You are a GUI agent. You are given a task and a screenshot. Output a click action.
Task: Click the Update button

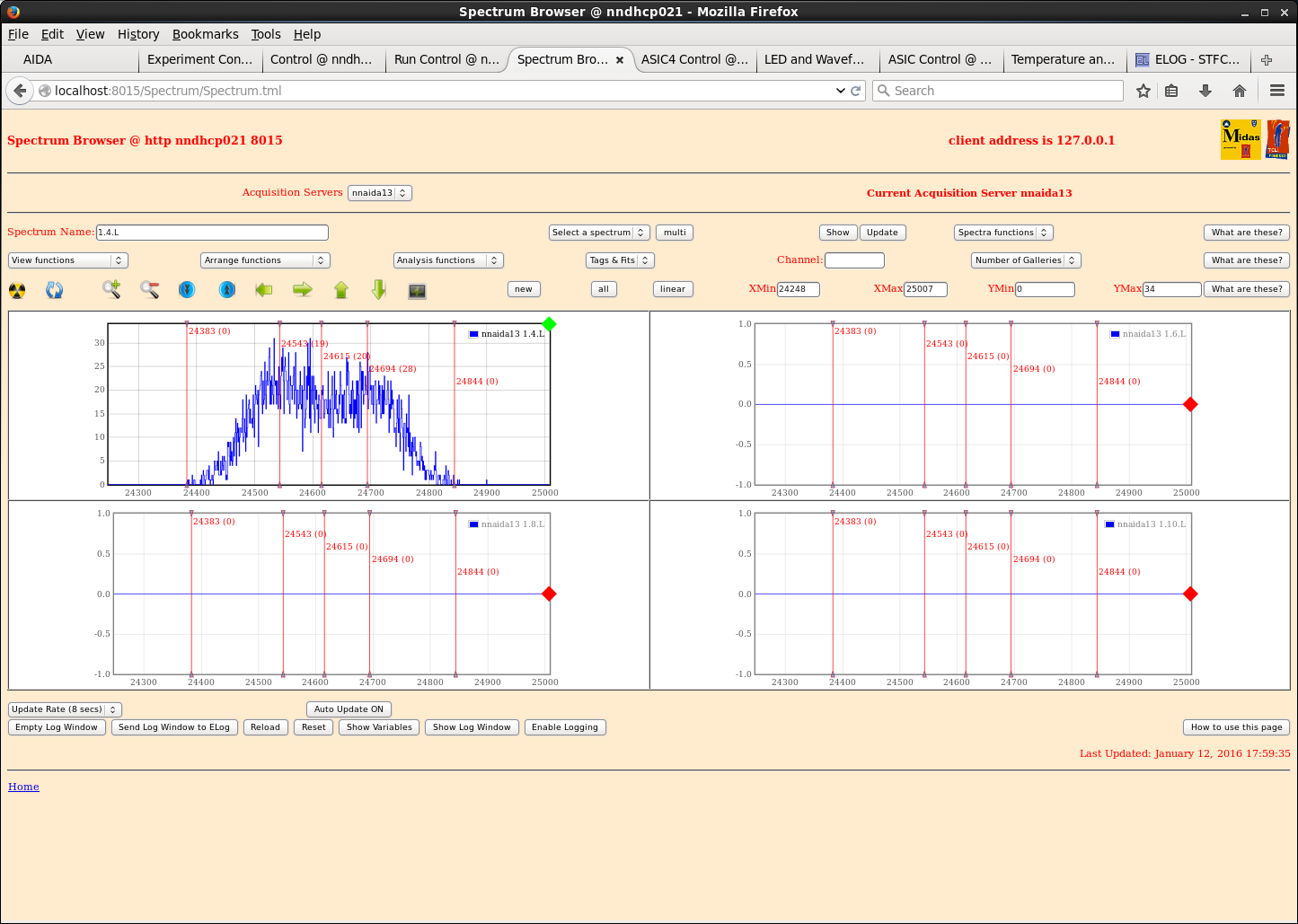pos(882,233)
